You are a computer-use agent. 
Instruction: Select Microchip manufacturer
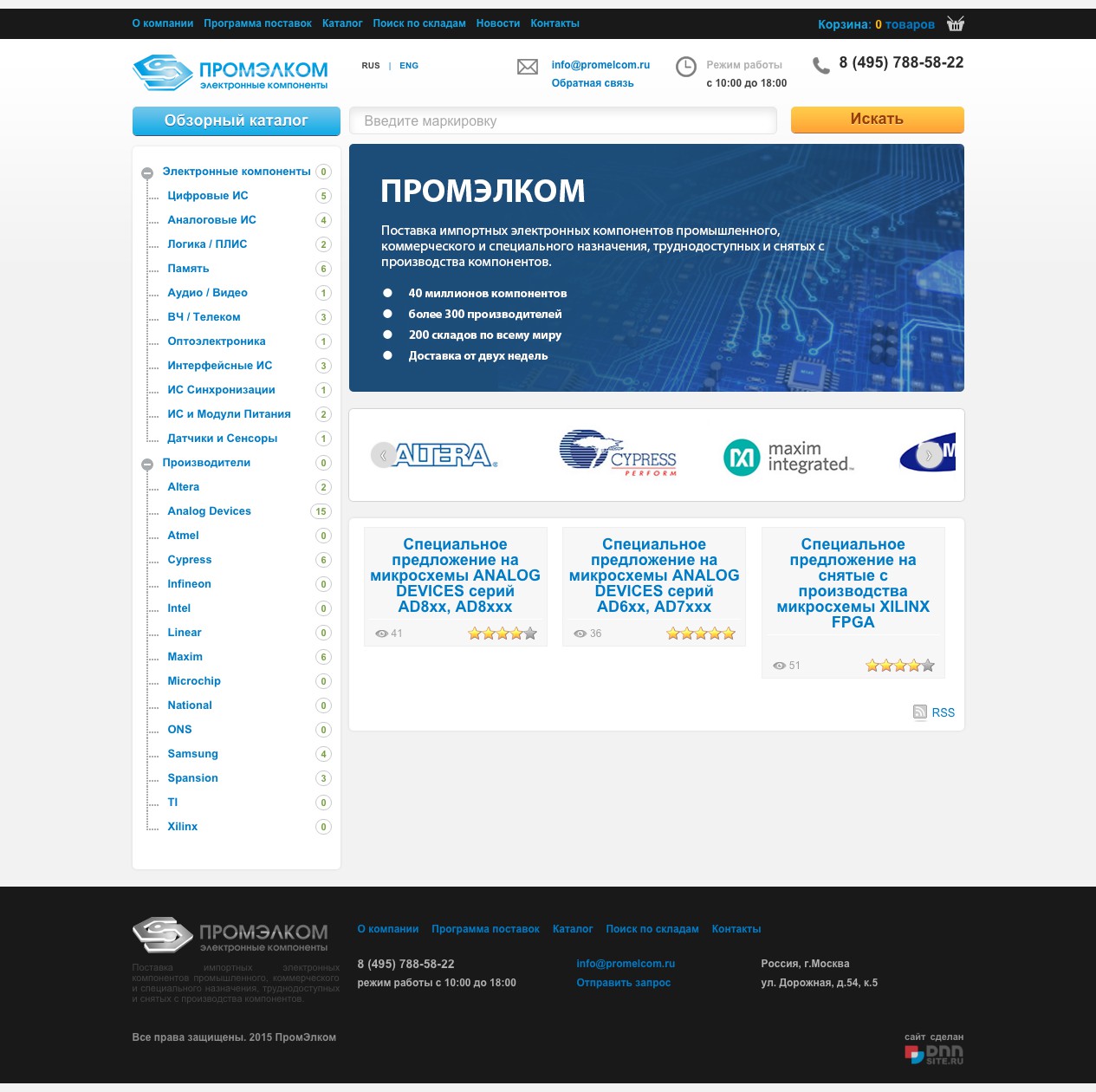point(194,681)
